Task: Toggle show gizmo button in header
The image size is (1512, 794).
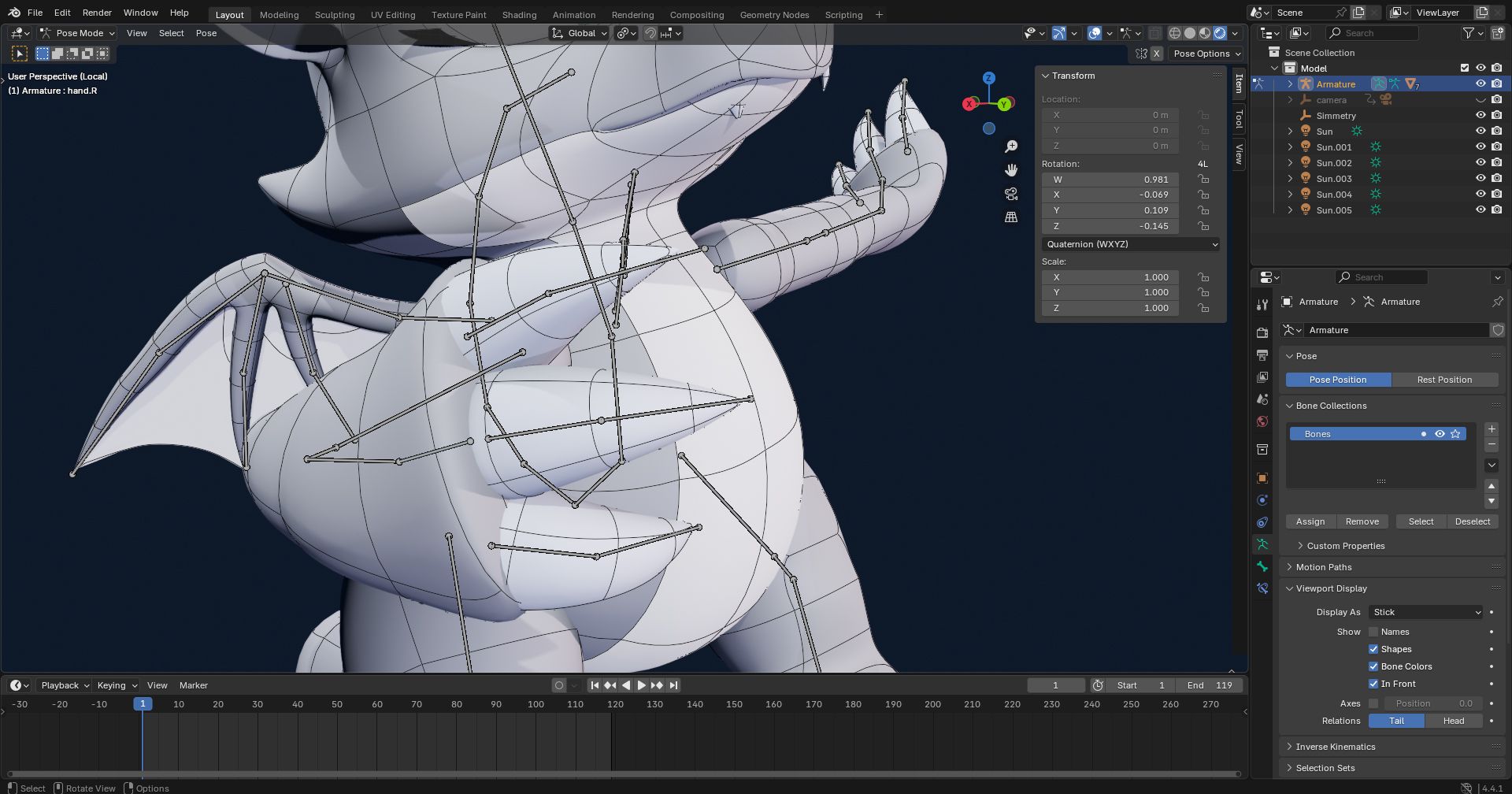Action: (1059, 33)
